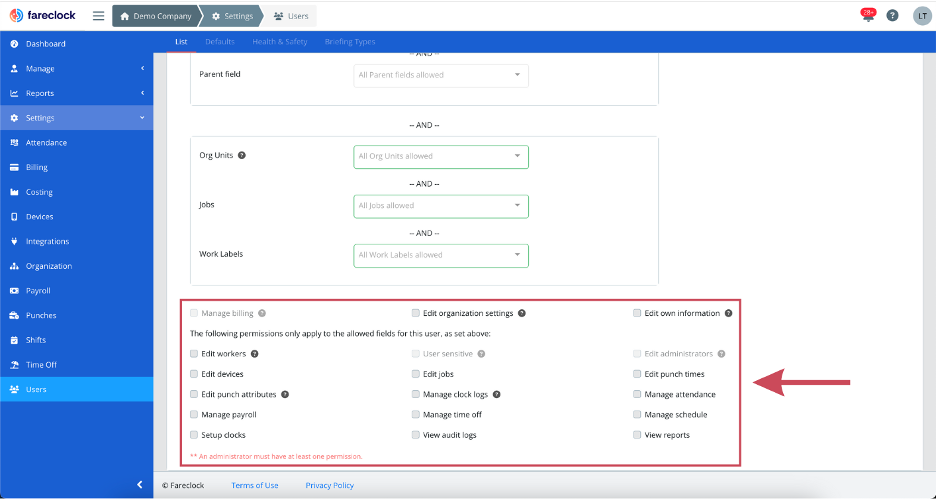Click the Attendance icon in sidebar
This screenshot has width=936, height=500.
tap(14, 143)
